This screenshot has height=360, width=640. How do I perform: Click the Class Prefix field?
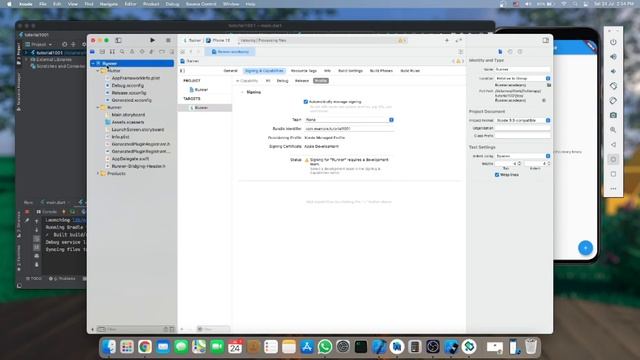pos(522,136)
